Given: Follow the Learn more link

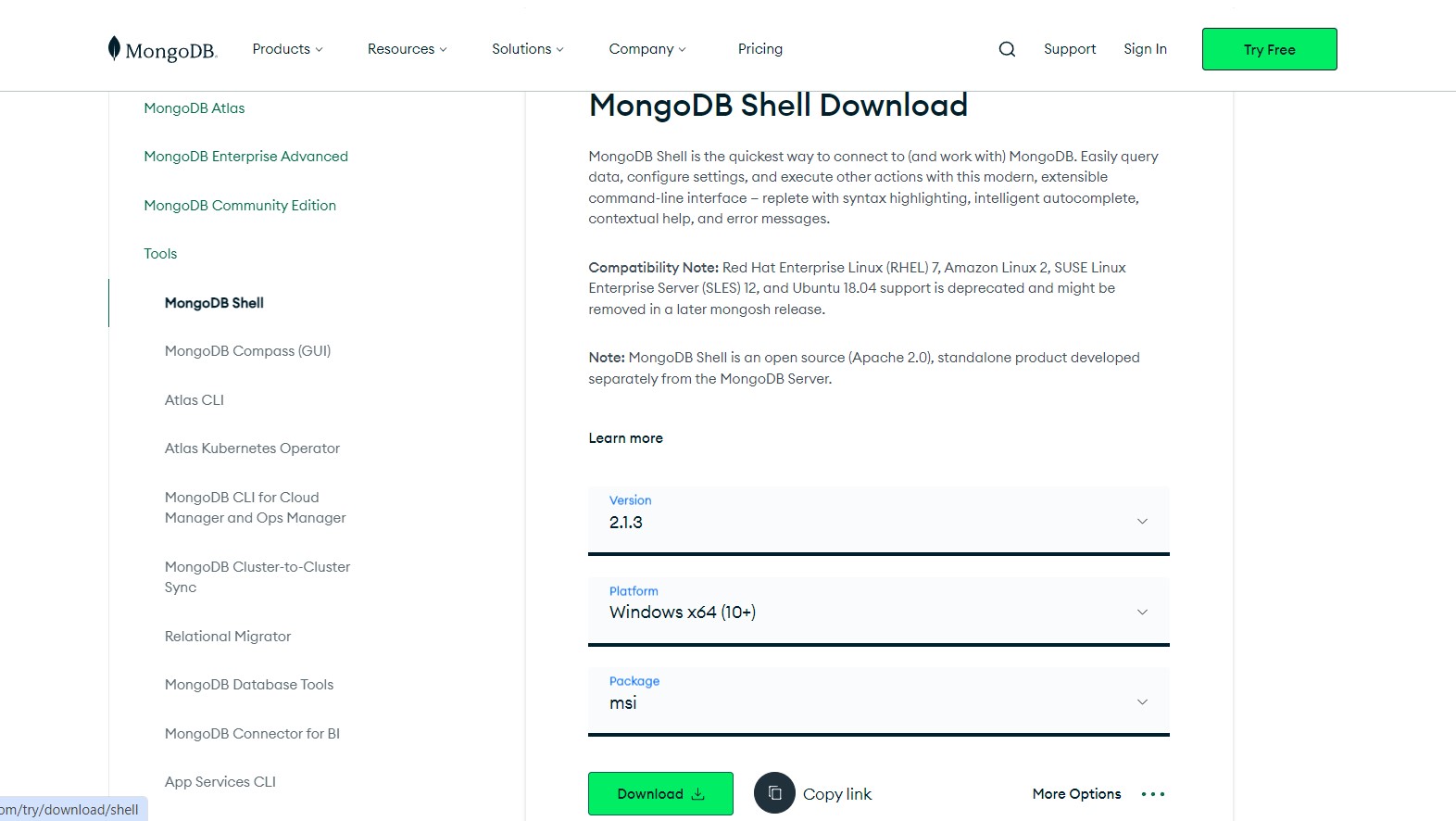Looking at the screenshot, I should click(x=625, y=438).
